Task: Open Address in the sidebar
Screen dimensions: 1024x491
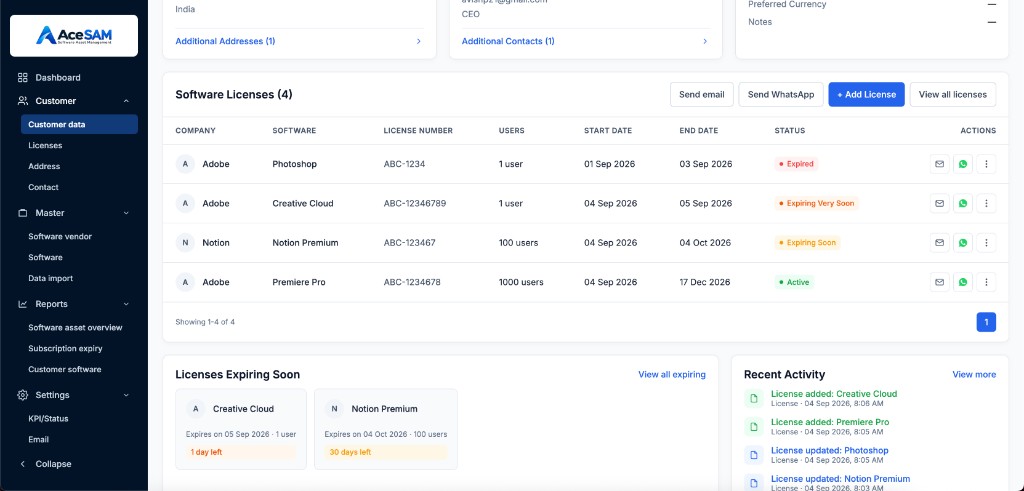Action: pyautogui.click(x=44, y=166)
